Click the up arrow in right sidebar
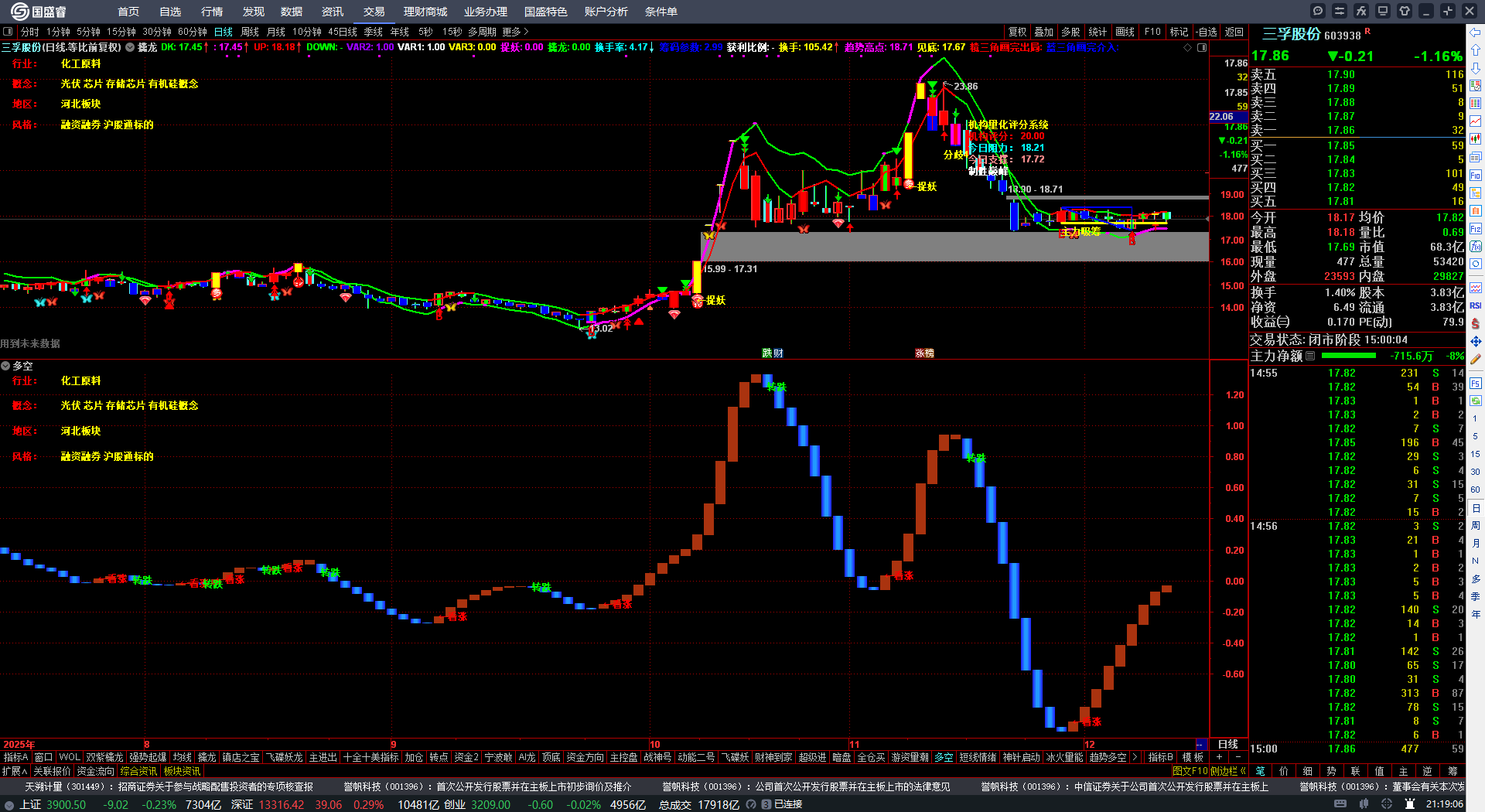This screenshot has width=1485, height=812. [1476, 50]
